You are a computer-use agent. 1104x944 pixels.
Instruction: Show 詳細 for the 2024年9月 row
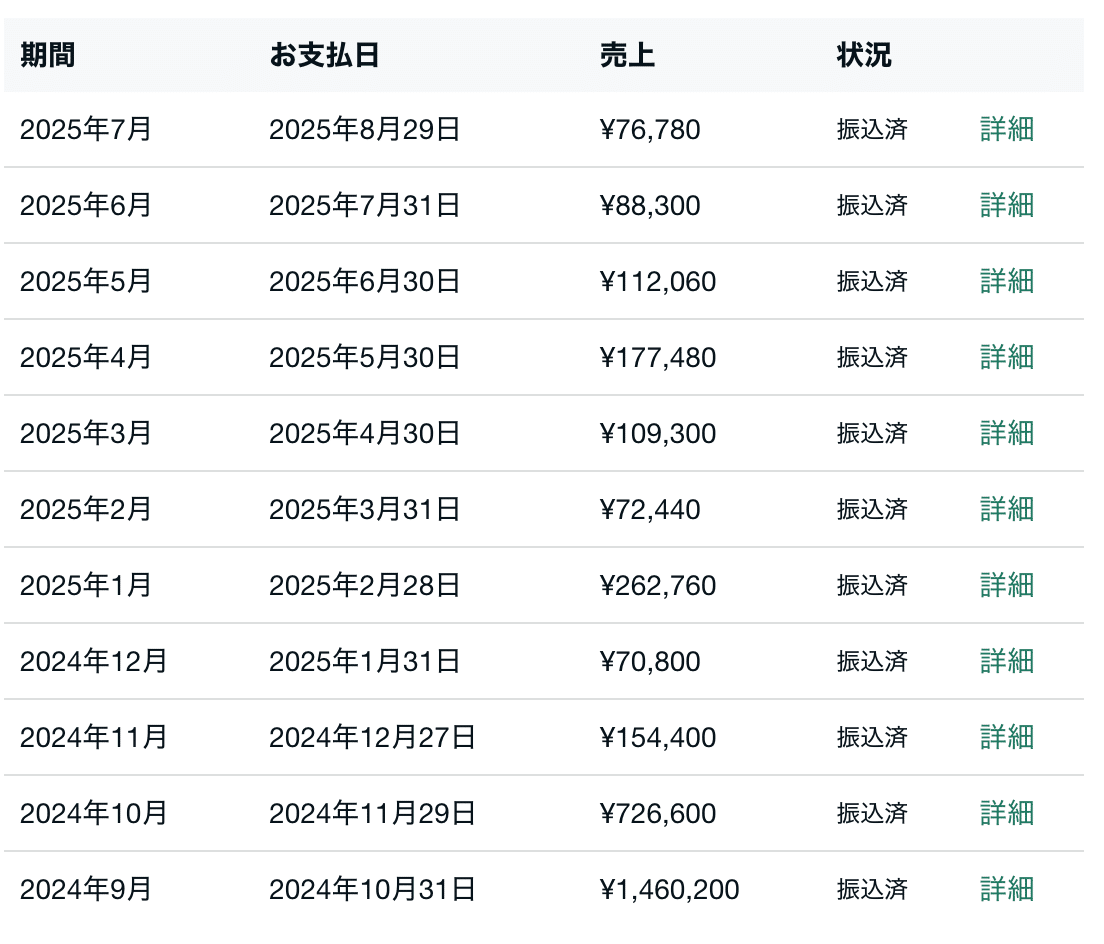(x=1006, y=890)
